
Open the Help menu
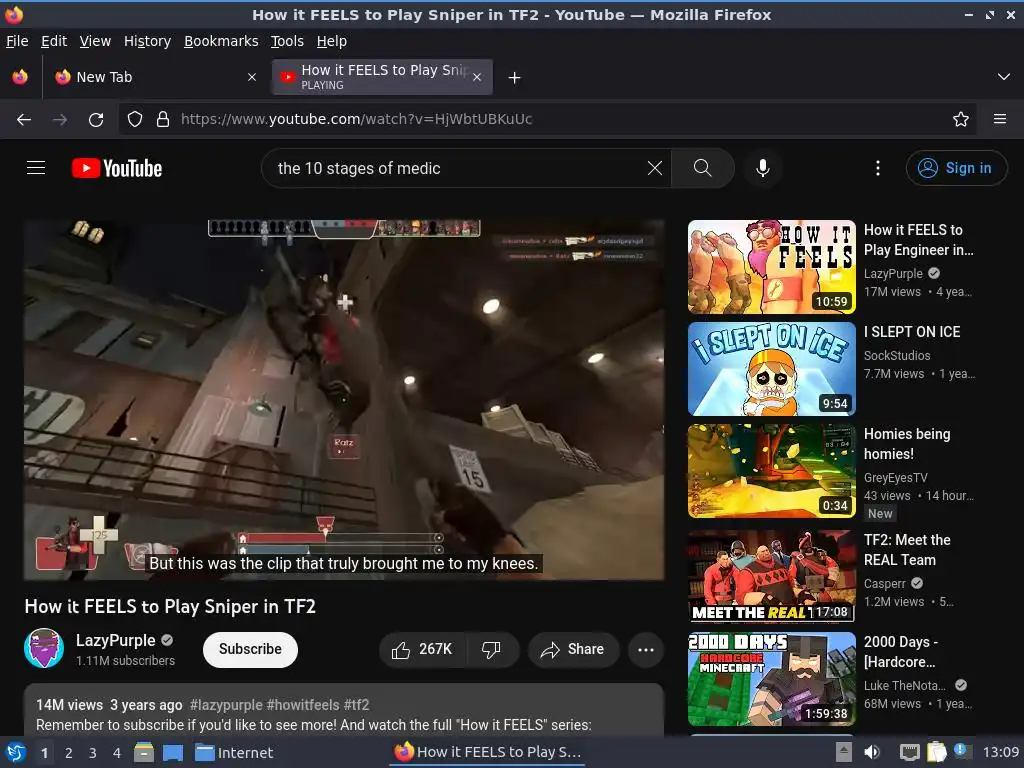[332, 41]
